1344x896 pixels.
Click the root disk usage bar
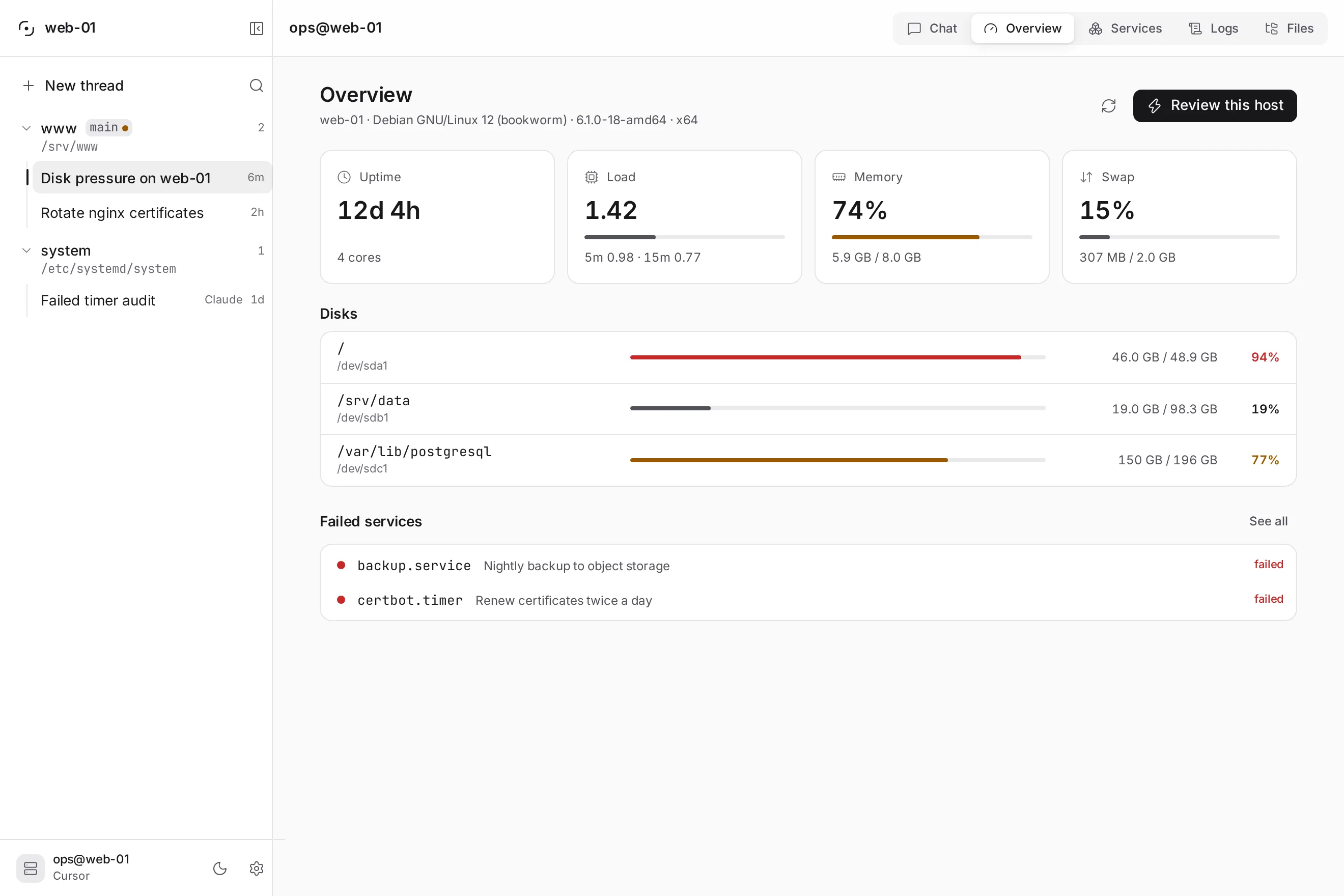tap(838, 357)
